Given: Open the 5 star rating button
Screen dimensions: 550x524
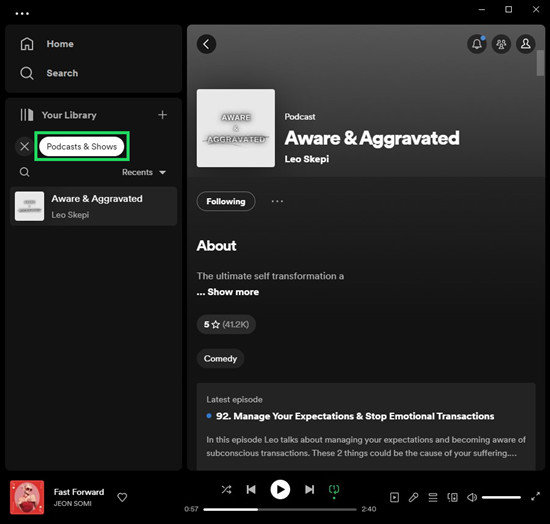Looking at the screenshot, I should [226, 324].
